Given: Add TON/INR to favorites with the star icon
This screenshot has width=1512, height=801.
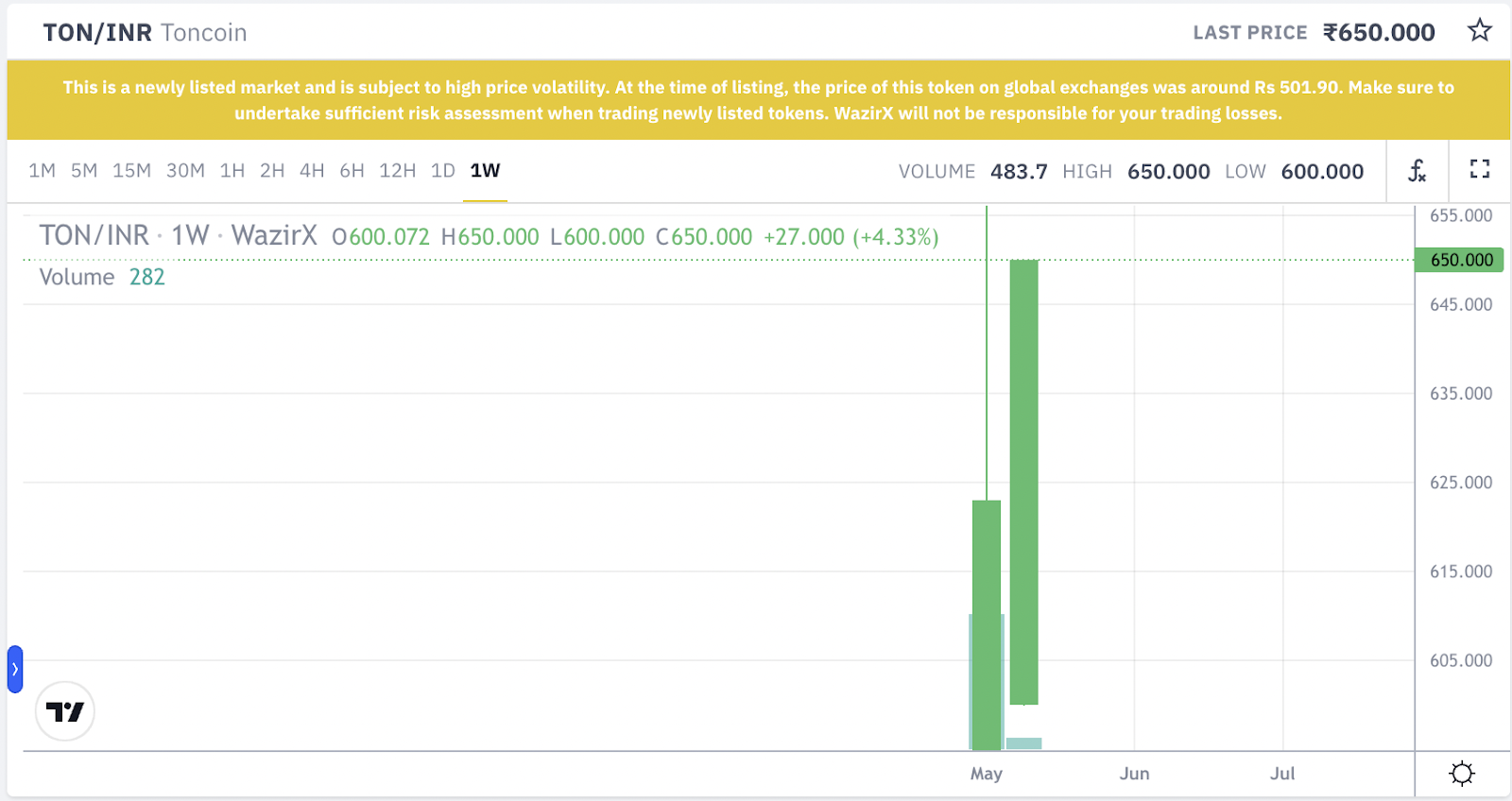Looking at the screenshot, I should 1479,31.
